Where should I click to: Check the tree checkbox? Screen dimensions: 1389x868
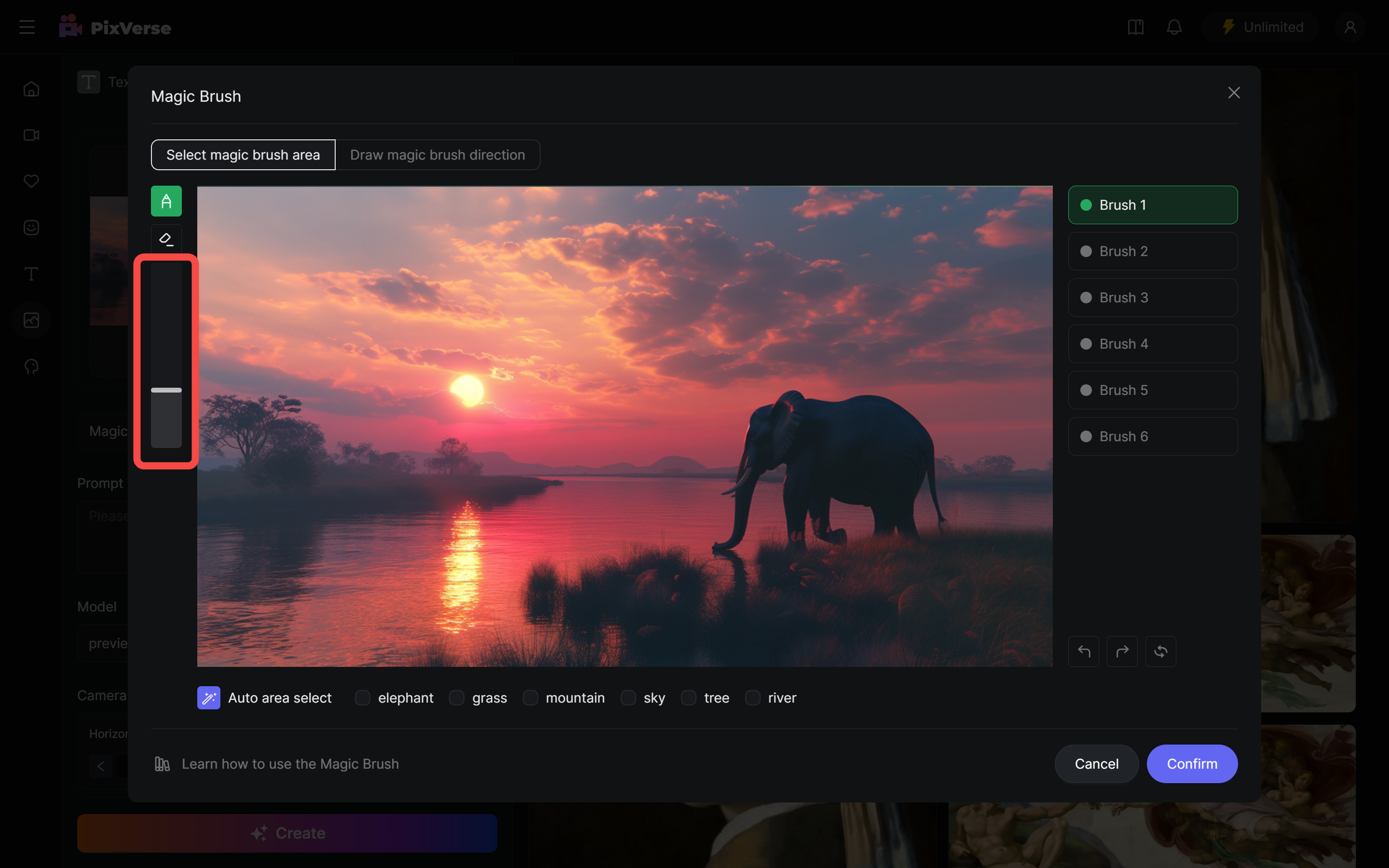688,697
